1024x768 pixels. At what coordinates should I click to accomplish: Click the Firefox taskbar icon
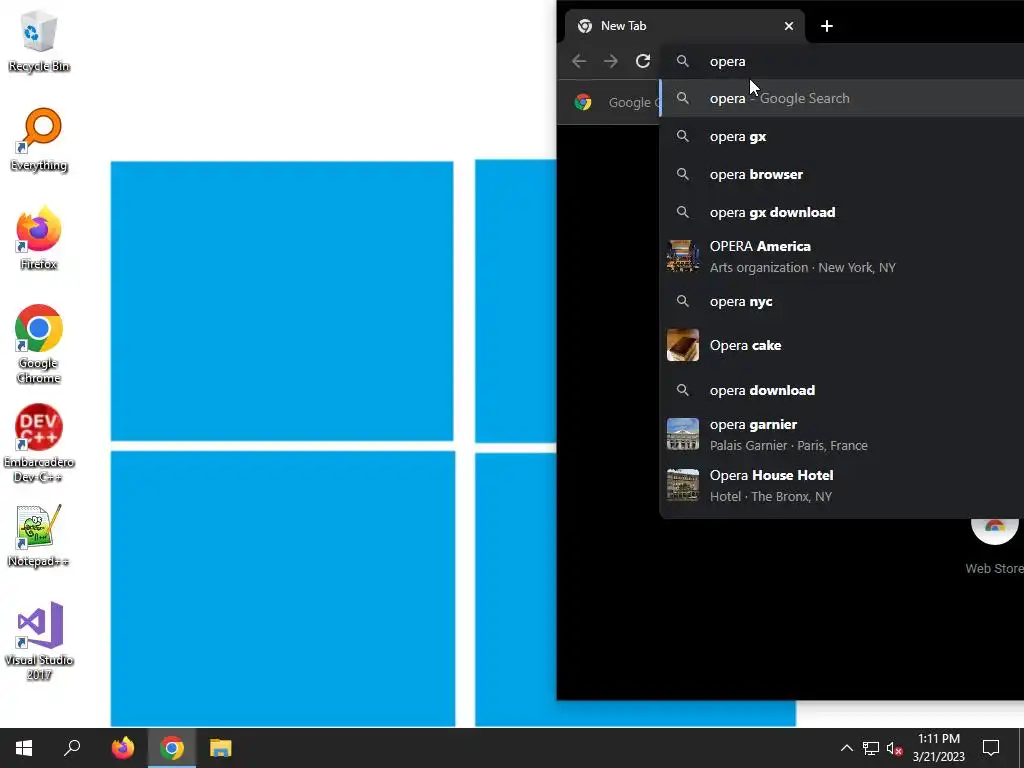click(123, 748)
